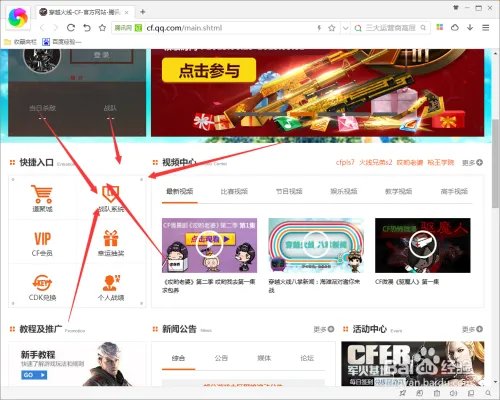The image size is (500, 400).
Task: Open the browser hamburger menu
Action: tap(486, 28)
